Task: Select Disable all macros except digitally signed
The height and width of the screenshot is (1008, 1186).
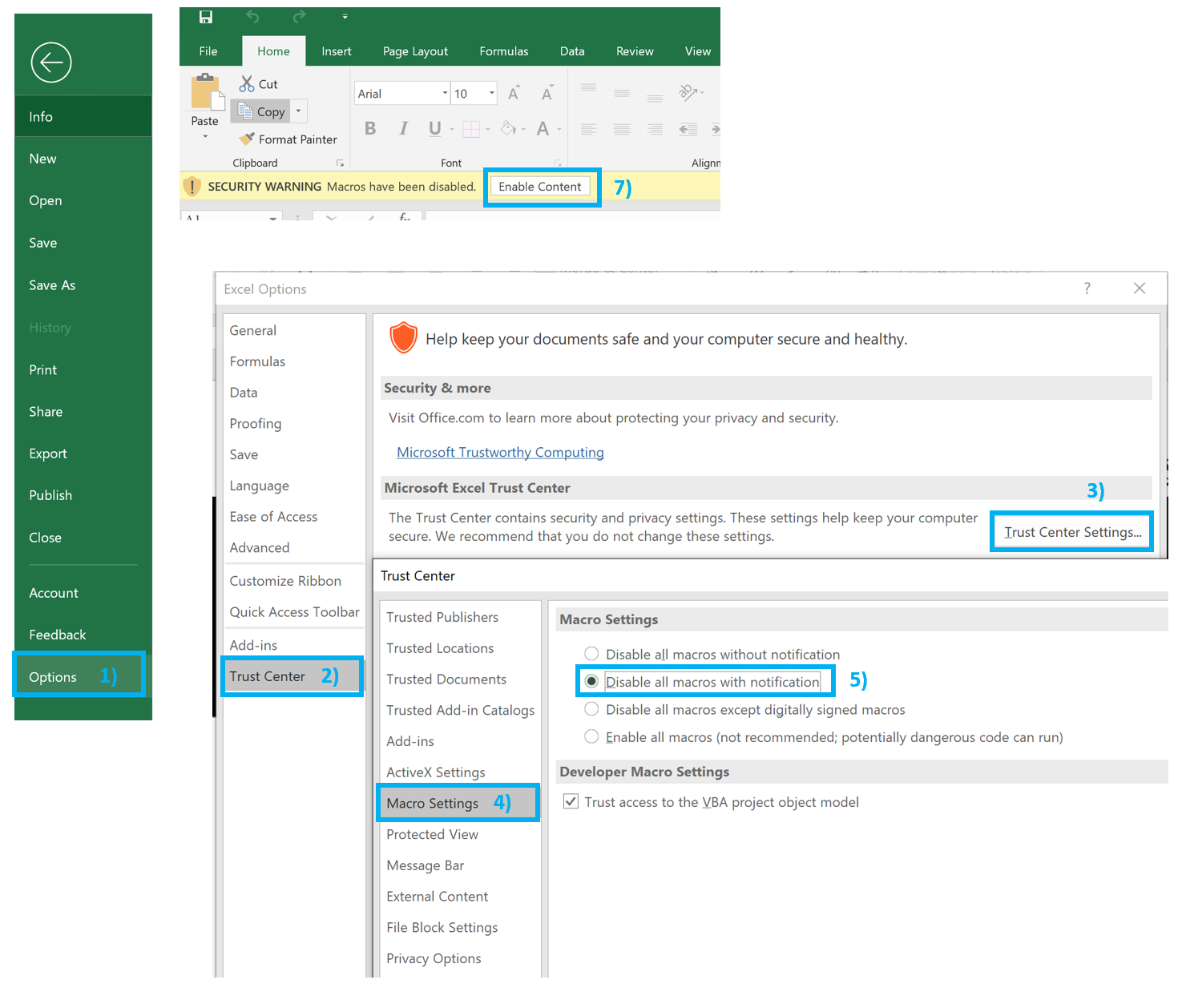Action: (x=591, y=709)
